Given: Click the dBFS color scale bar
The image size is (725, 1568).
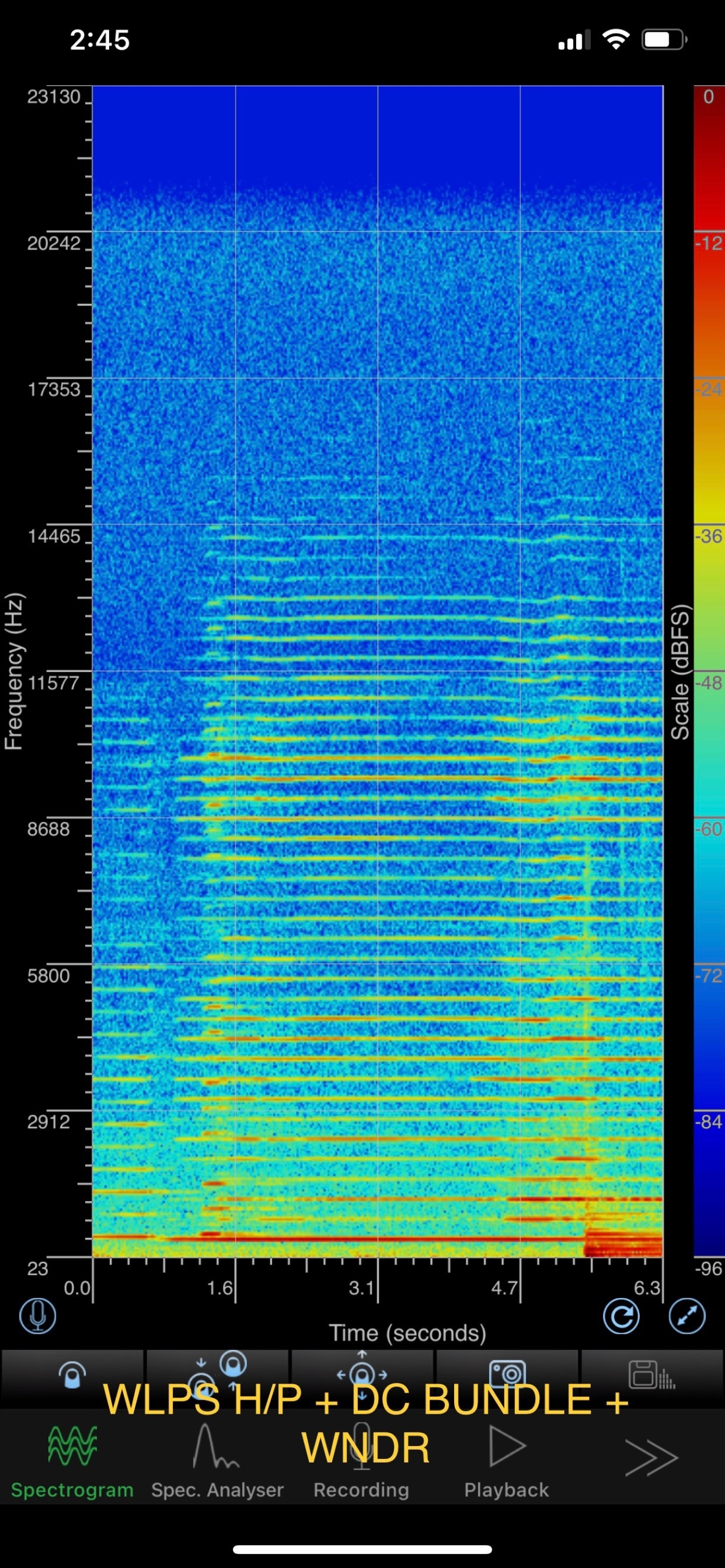Looking at the screenshot, I should [x=709, y=671].
